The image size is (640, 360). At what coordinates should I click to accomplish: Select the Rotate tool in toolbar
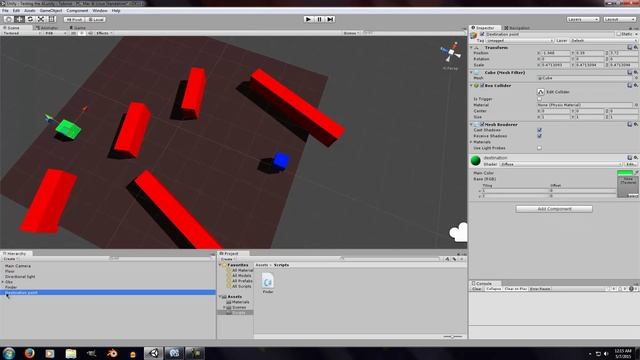[30, 19]
